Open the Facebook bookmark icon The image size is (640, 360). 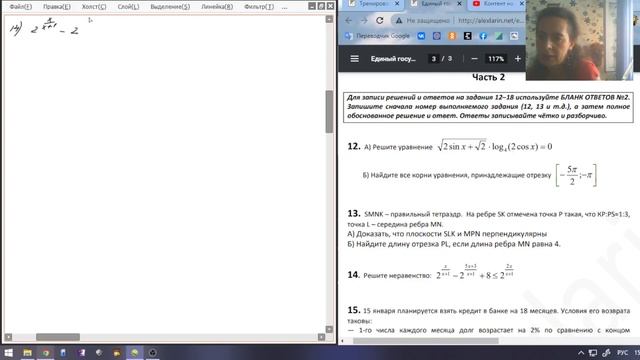tap(483, 36)
